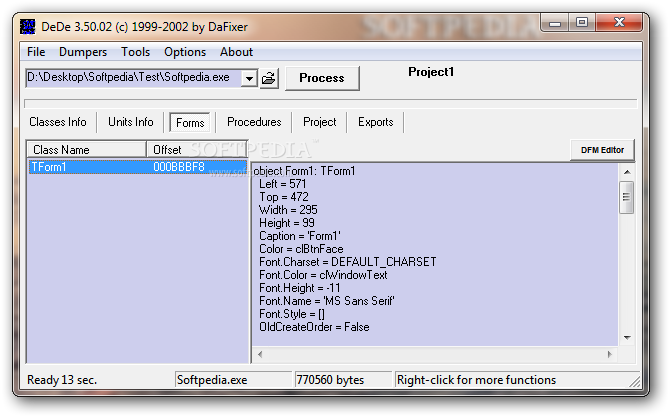Click the Process button
This screenshot has height=417, width=670.
(322, 78)
